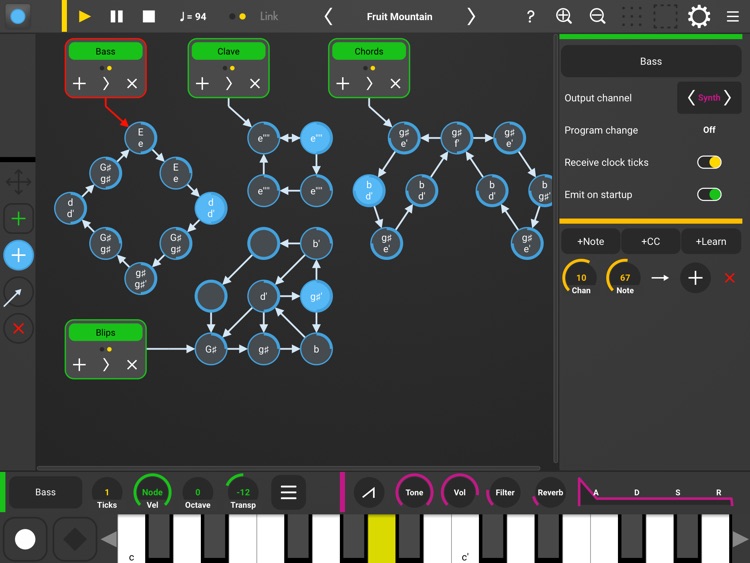
Task: Click the sawtooth waveform selector
Action: (x=368, y=493)
